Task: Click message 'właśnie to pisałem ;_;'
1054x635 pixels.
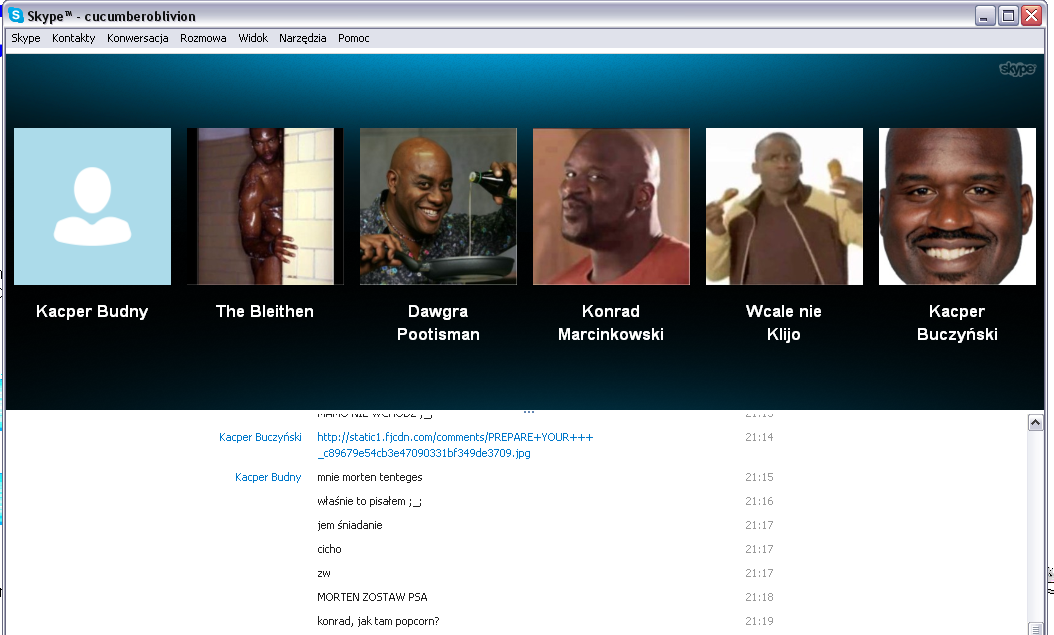Action: (x=369, y=501)
